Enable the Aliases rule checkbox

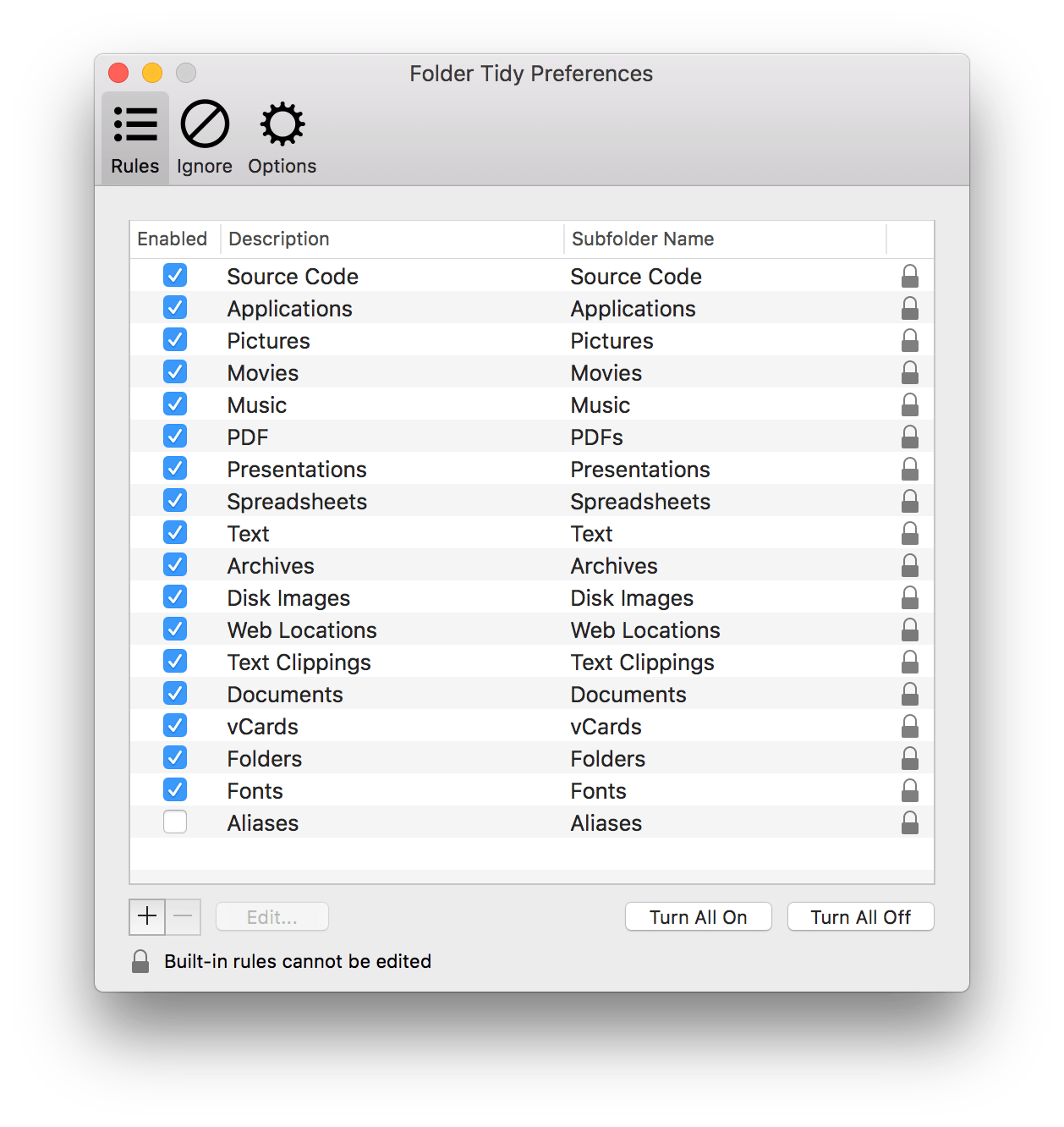pos(175,822)
